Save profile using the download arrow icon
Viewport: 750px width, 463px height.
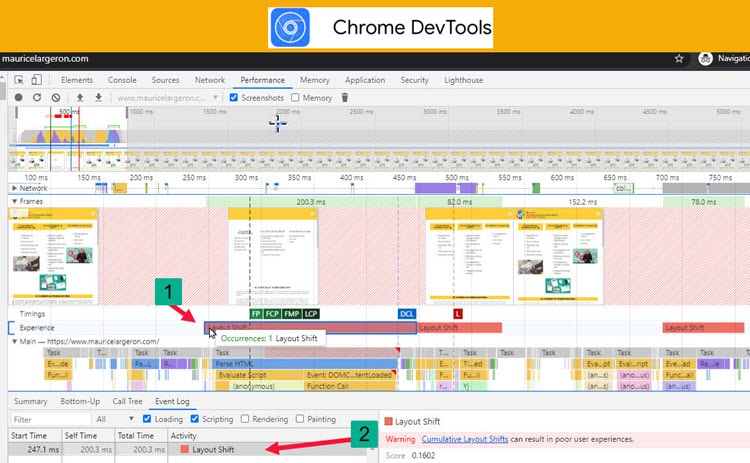[x=98, y=98]
